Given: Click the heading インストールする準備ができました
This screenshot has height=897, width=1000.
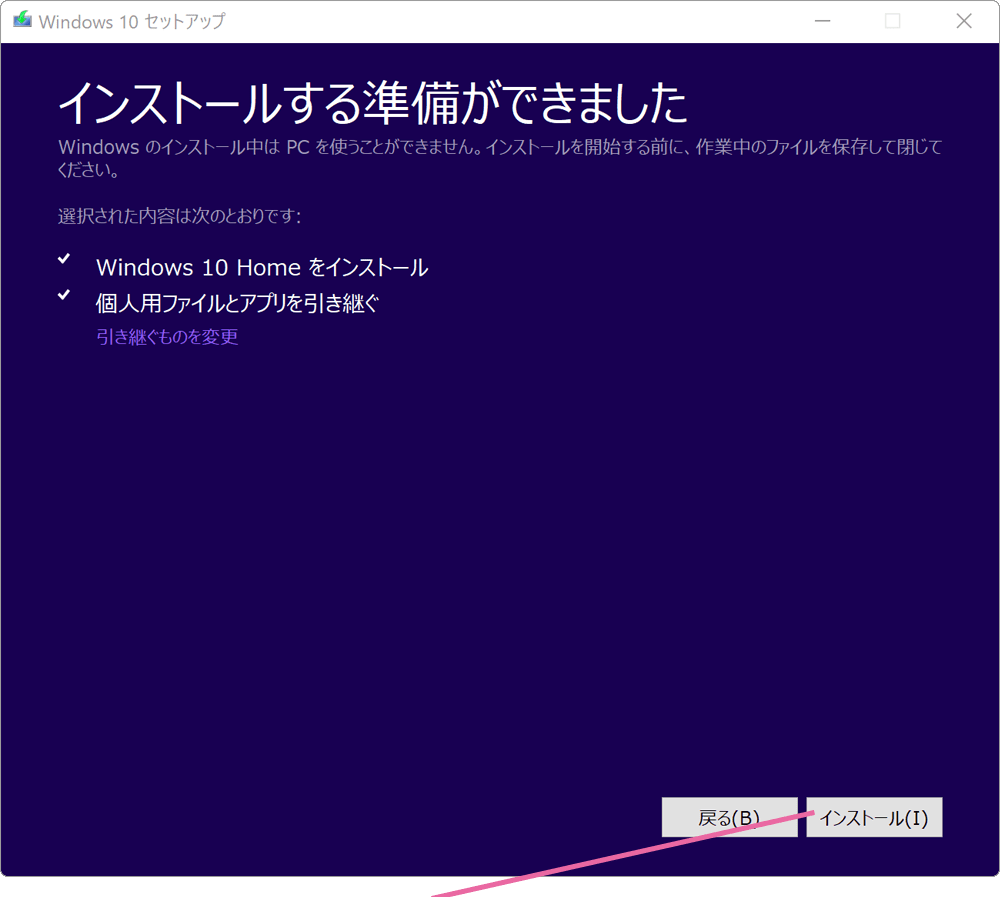Looking at the screenshot, I should (373, 103).
